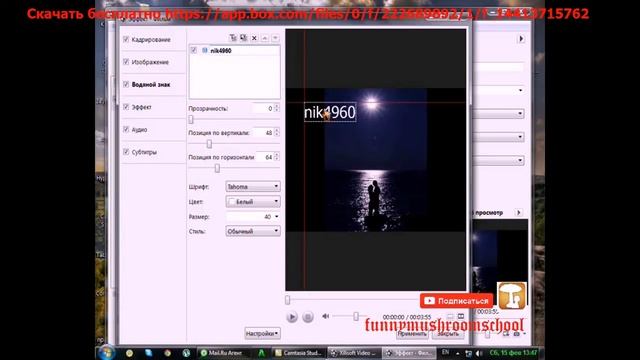Click the top-right arrow in the Xilisoft window

(x=521, y=39)
